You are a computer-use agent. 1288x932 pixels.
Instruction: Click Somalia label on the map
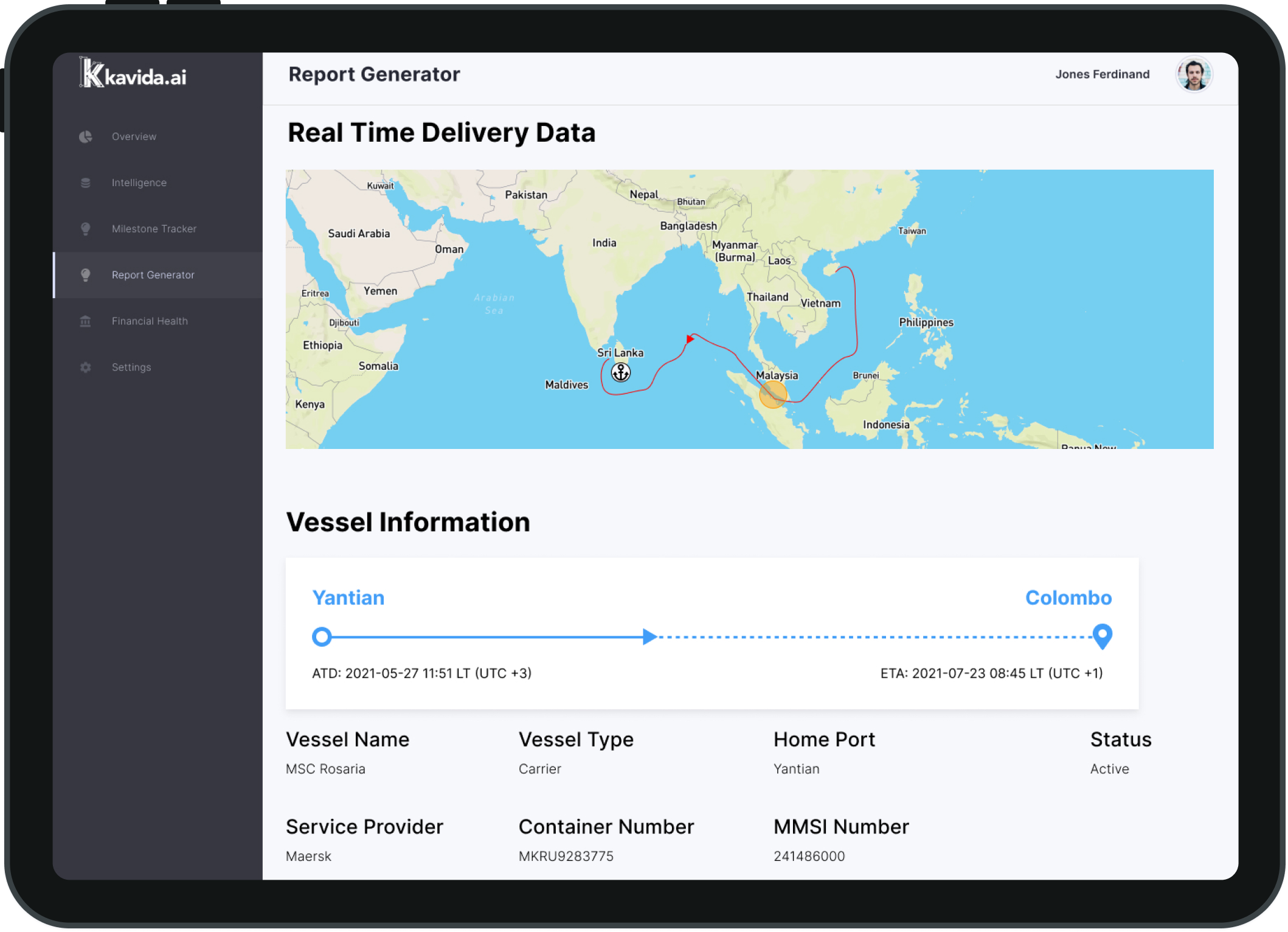coord(378,366)
